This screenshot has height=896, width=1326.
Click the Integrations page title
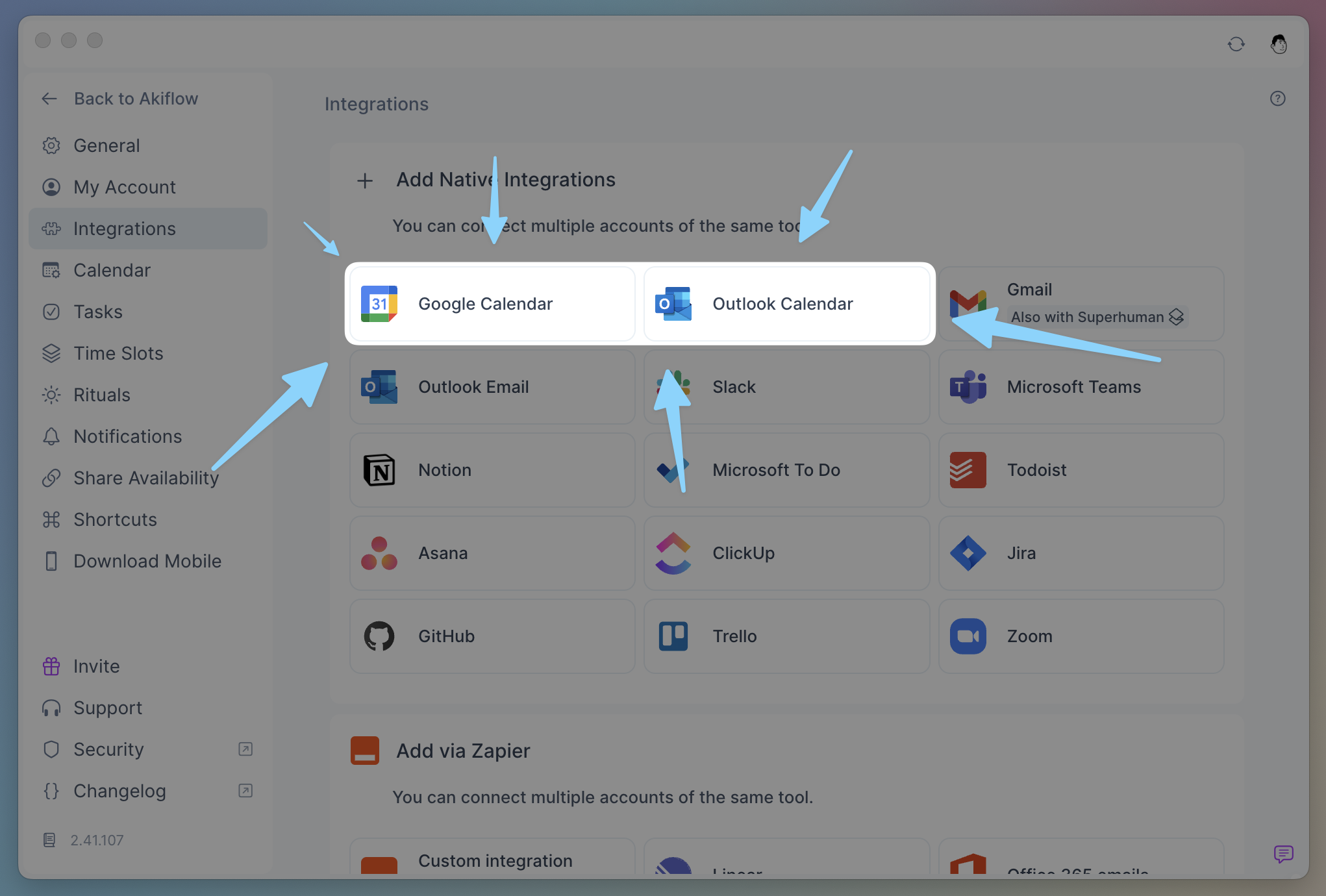[x=377, y=104]
